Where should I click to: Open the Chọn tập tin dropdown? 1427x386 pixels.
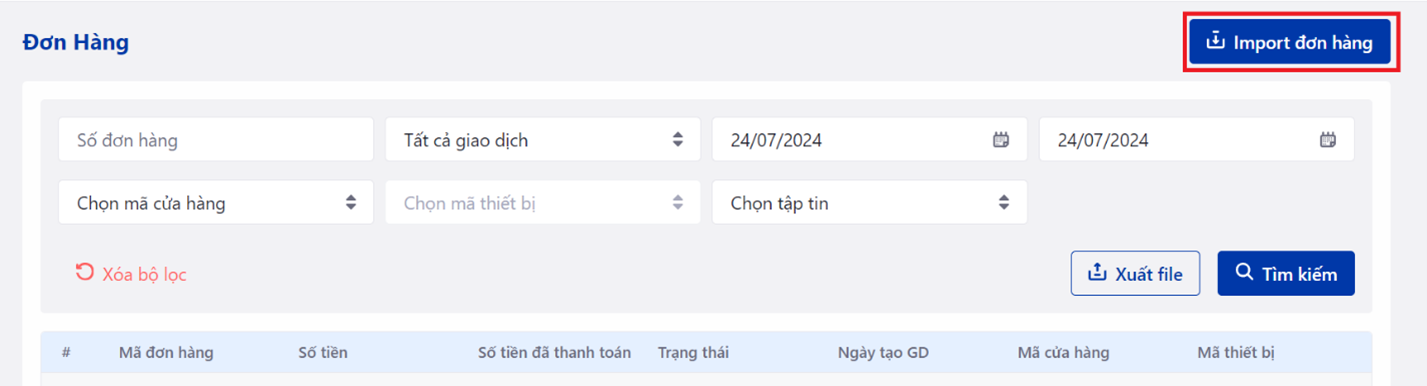[x=869, y=202]
